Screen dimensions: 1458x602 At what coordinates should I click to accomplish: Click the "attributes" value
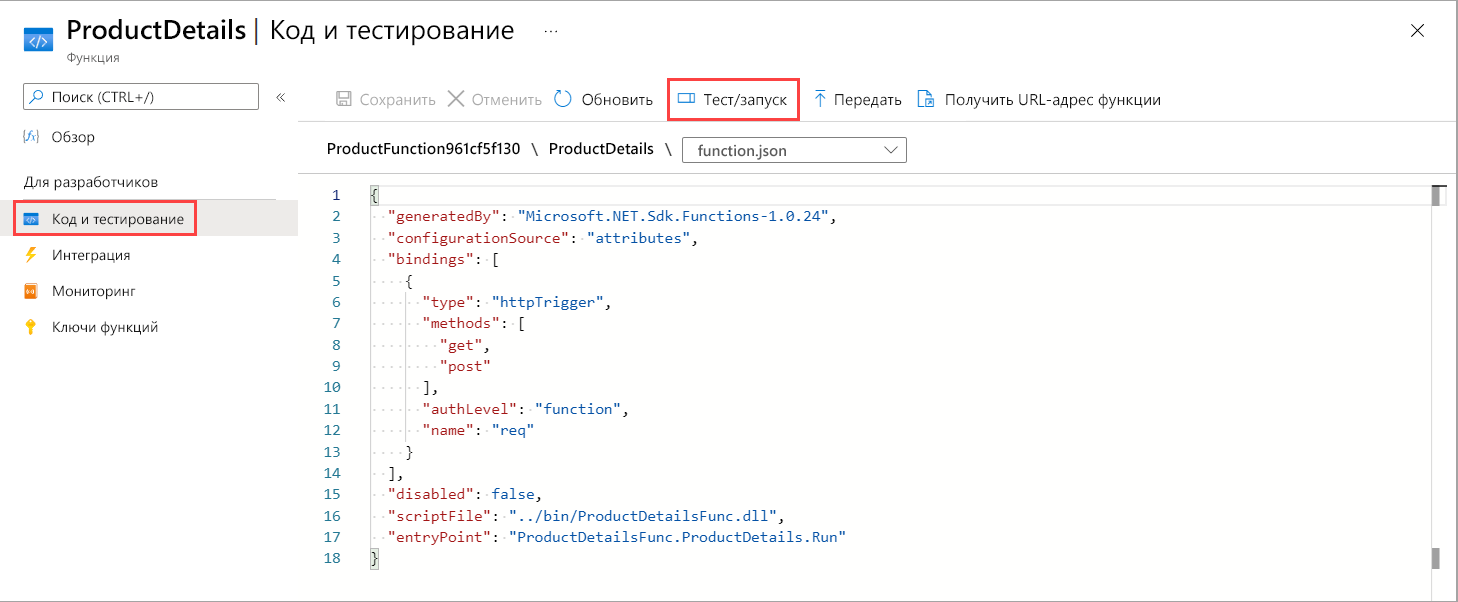tap(640, 238)
